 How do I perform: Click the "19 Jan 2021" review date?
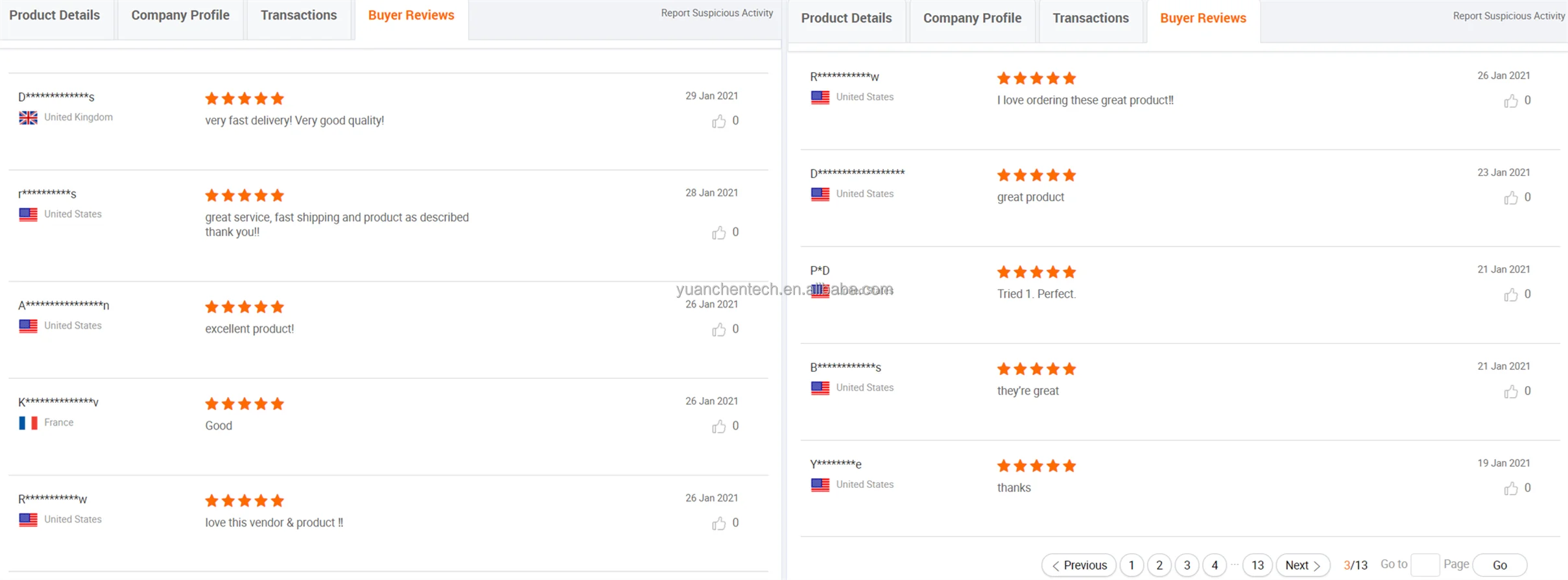point(1503,463)
